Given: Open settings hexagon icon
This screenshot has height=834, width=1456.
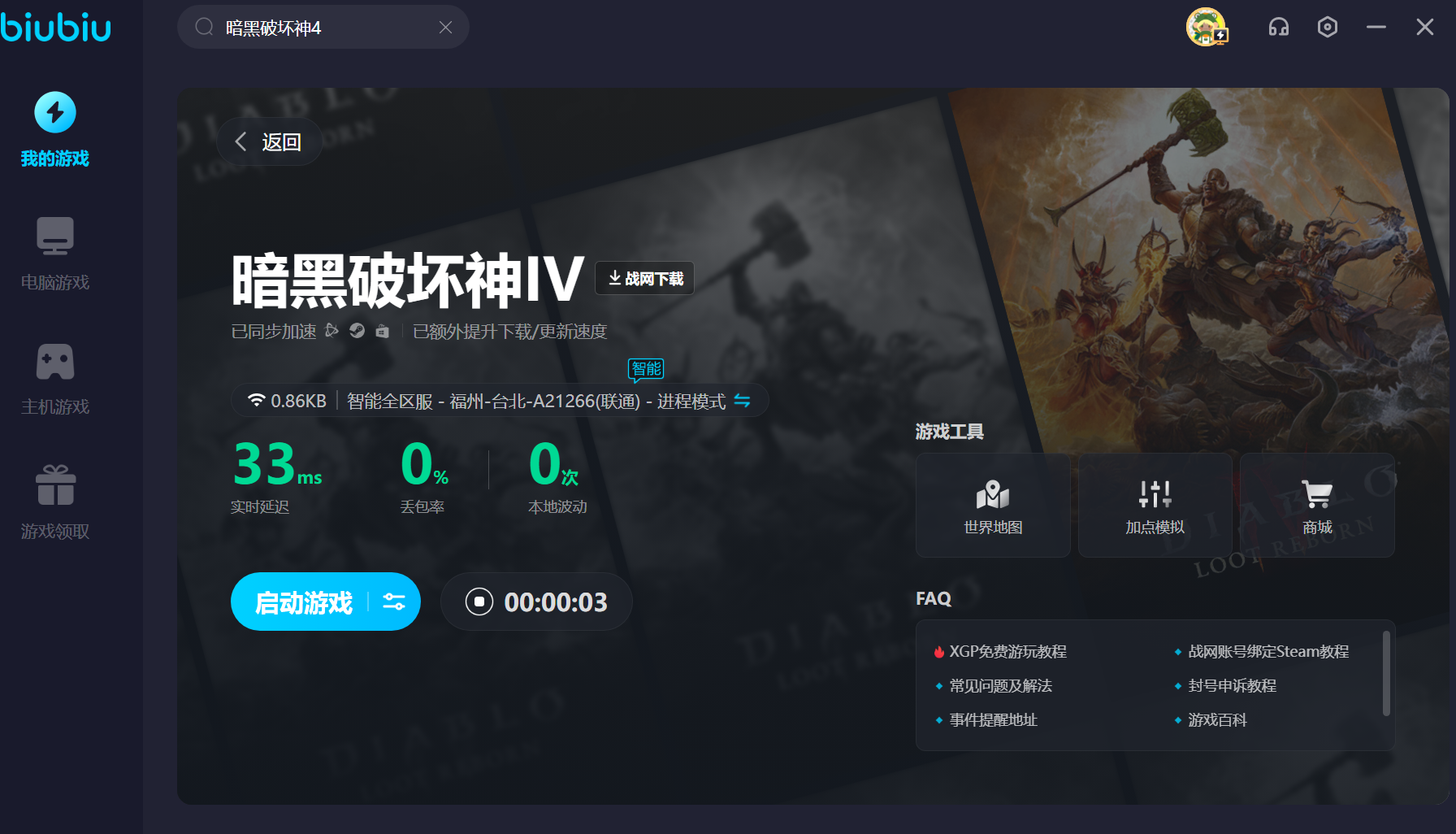Looking at the screenshot, I should (1328, 28).
